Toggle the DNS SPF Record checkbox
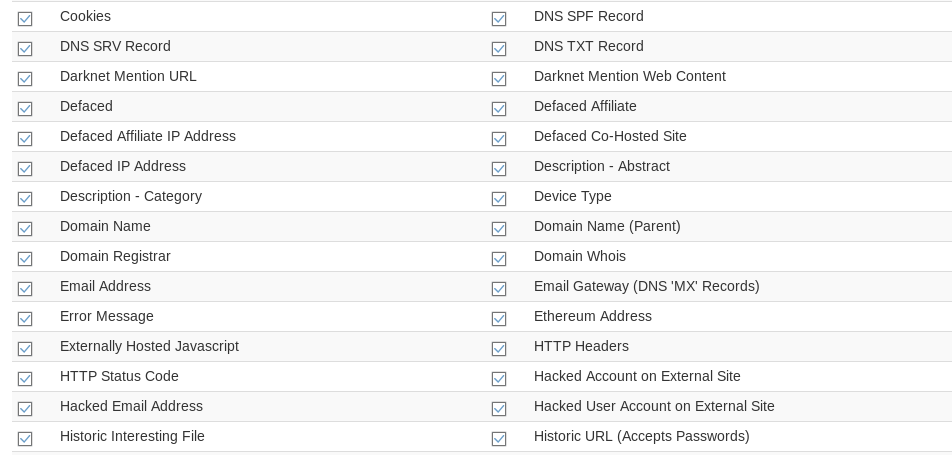 click(x=499, y=18)
